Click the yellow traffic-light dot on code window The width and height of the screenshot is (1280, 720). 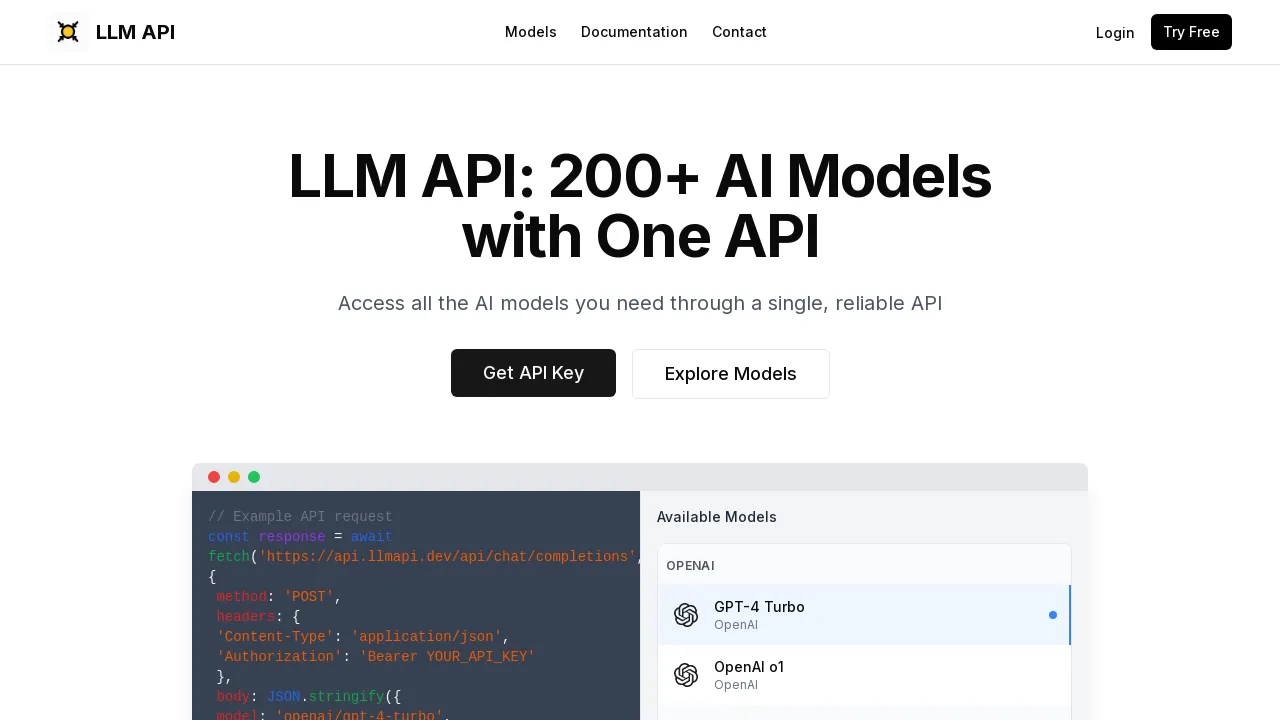(x=234, y=477)
